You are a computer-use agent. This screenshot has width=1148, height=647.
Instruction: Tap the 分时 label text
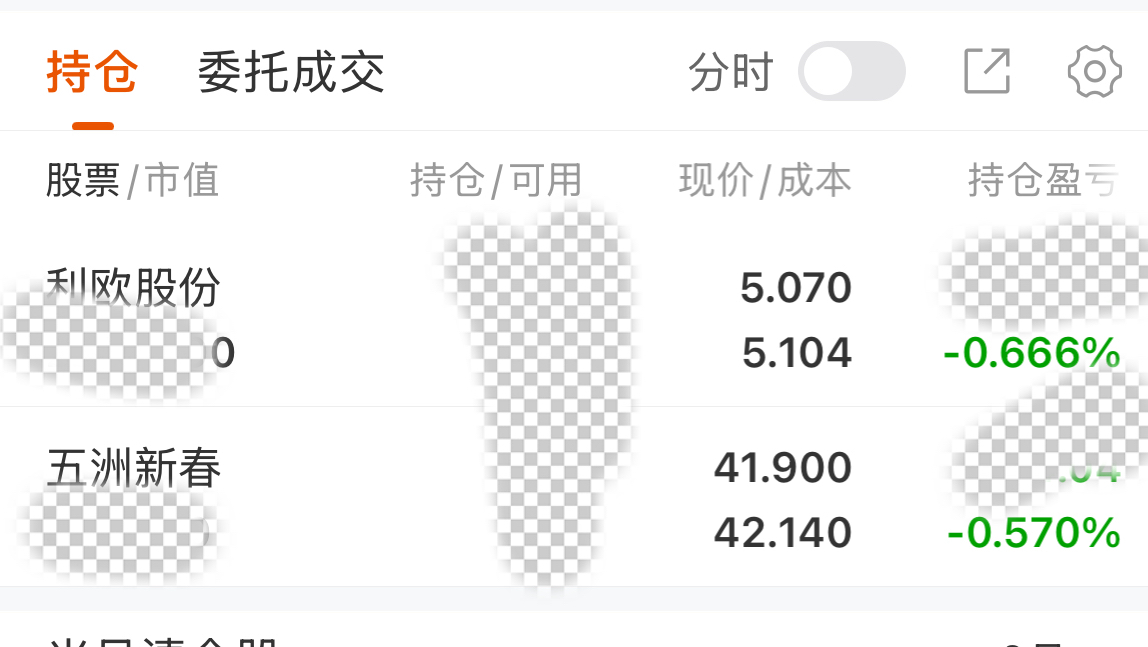(x=731, y=72)
